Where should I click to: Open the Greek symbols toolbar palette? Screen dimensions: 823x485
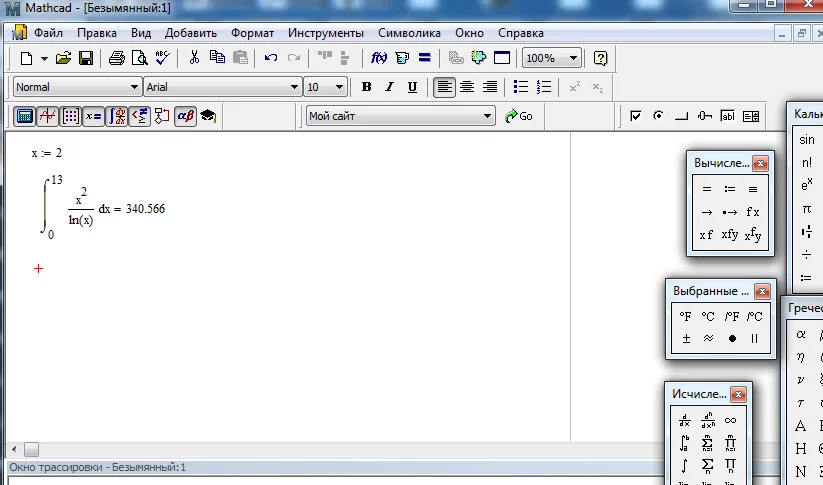pos(185,116)
